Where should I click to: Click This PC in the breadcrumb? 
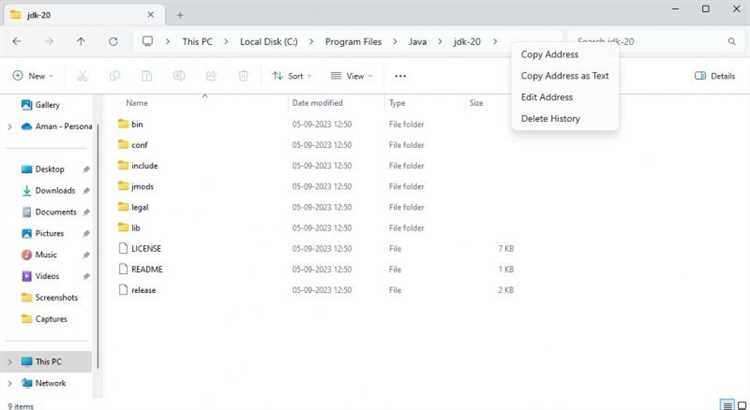point(197,42)
